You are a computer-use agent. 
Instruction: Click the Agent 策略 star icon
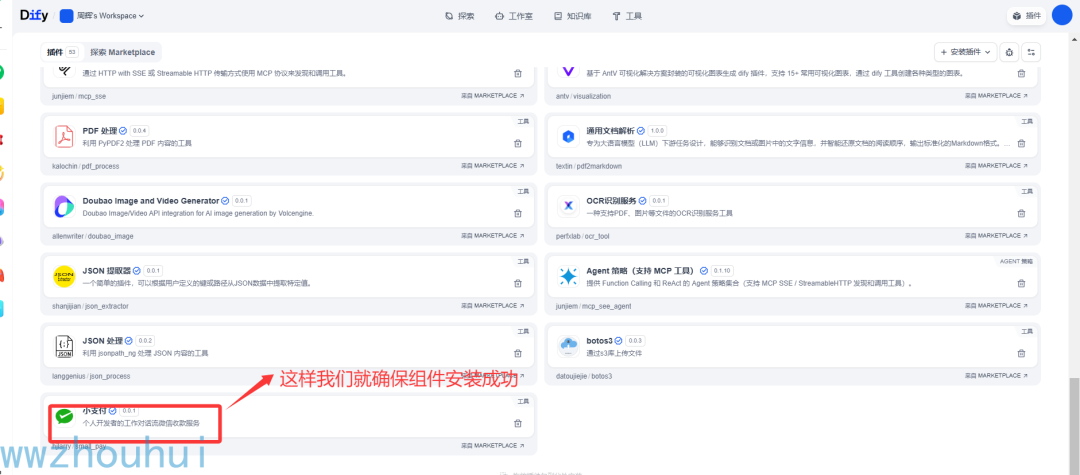tap(568, 277)
